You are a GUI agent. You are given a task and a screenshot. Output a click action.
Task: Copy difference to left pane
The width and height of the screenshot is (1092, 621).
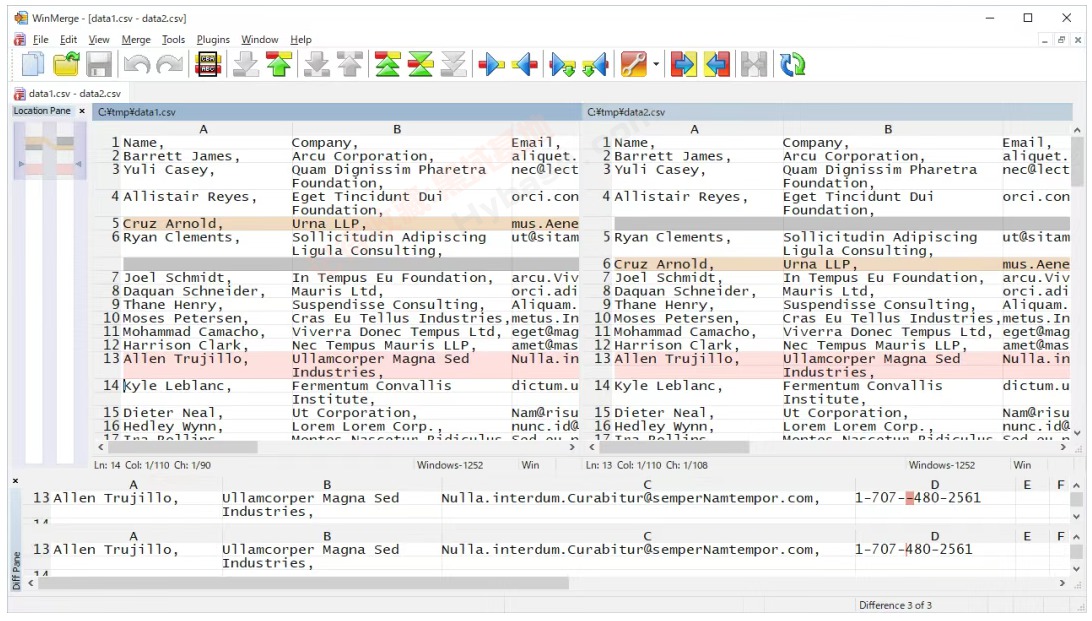pyautogui.click(x=525, y=65)
